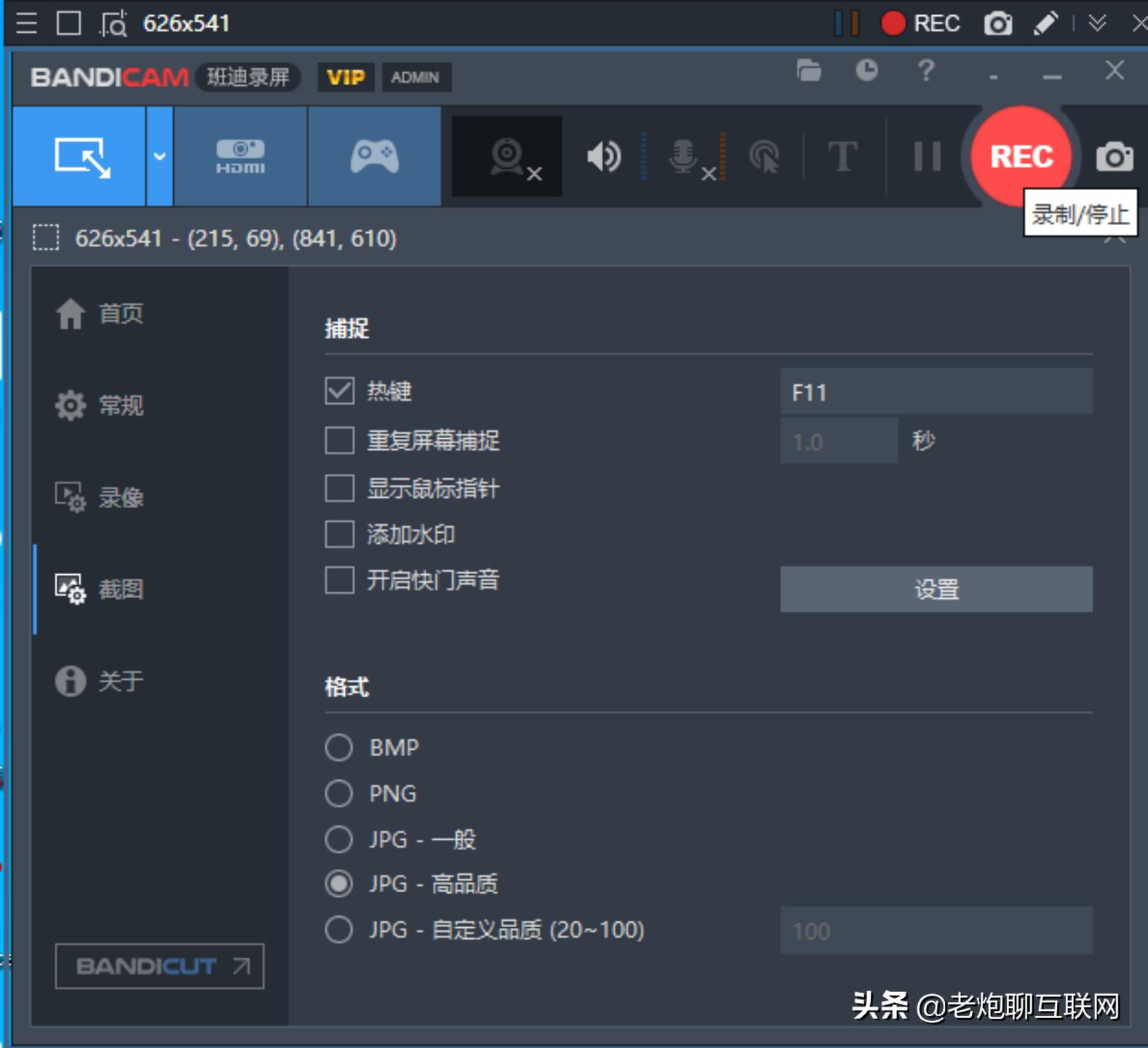Viewport: 1148px width, 1048px height.
Task: Toggle the 热键 hotkey checkbox
Action: 340,391
